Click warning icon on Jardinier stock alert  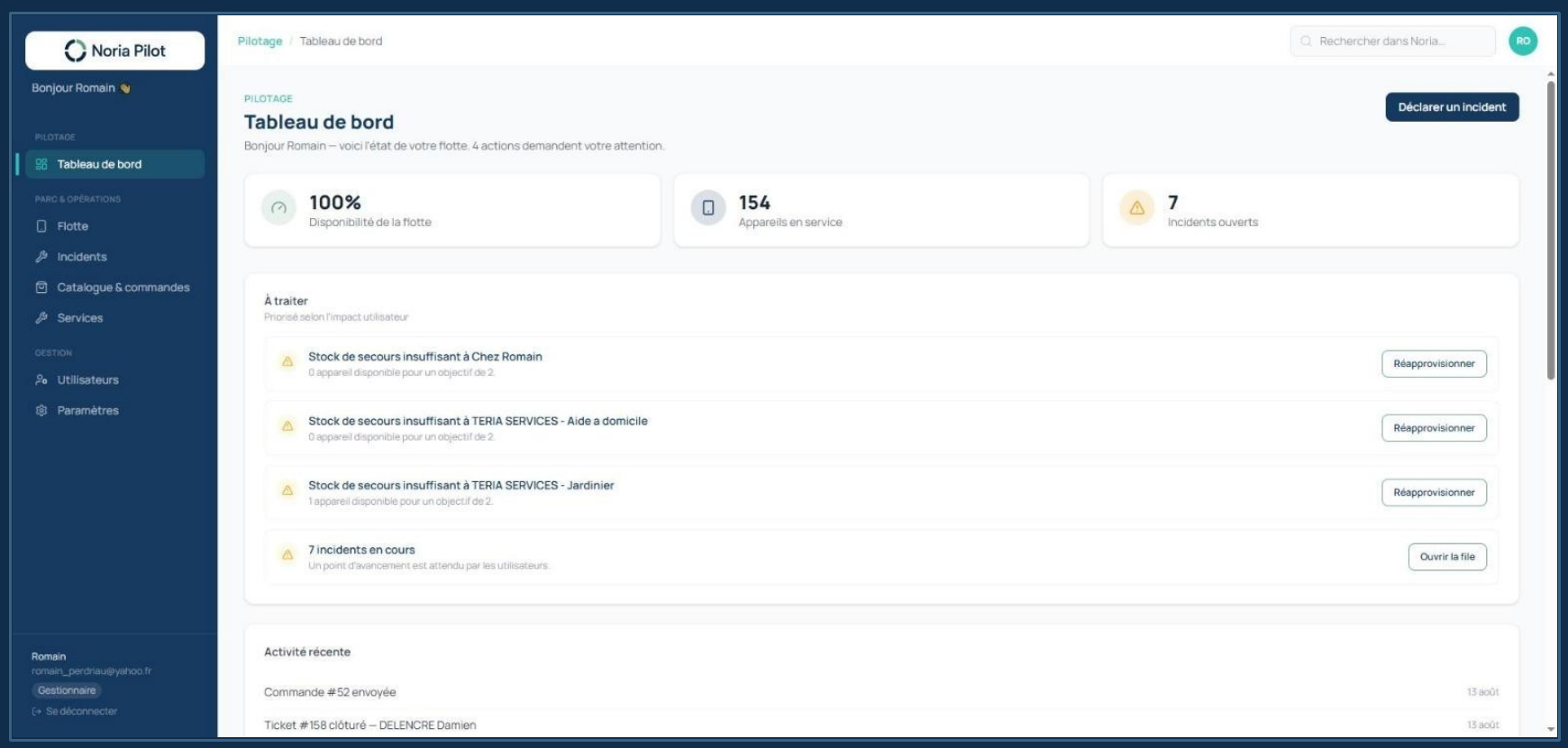point(287,490)
